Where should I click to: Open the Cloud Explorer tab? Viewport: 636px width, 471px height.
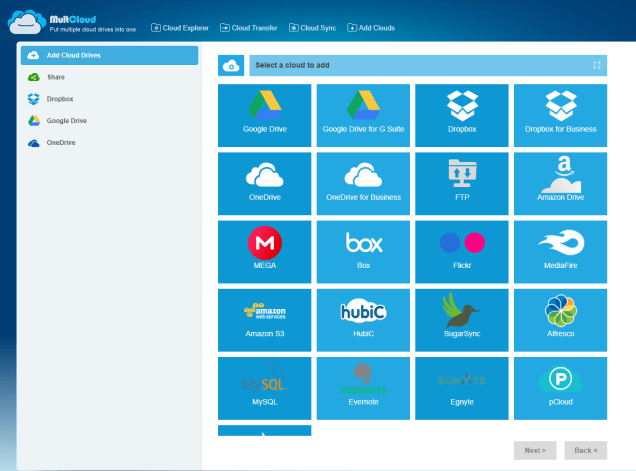[x=180, y=28]
